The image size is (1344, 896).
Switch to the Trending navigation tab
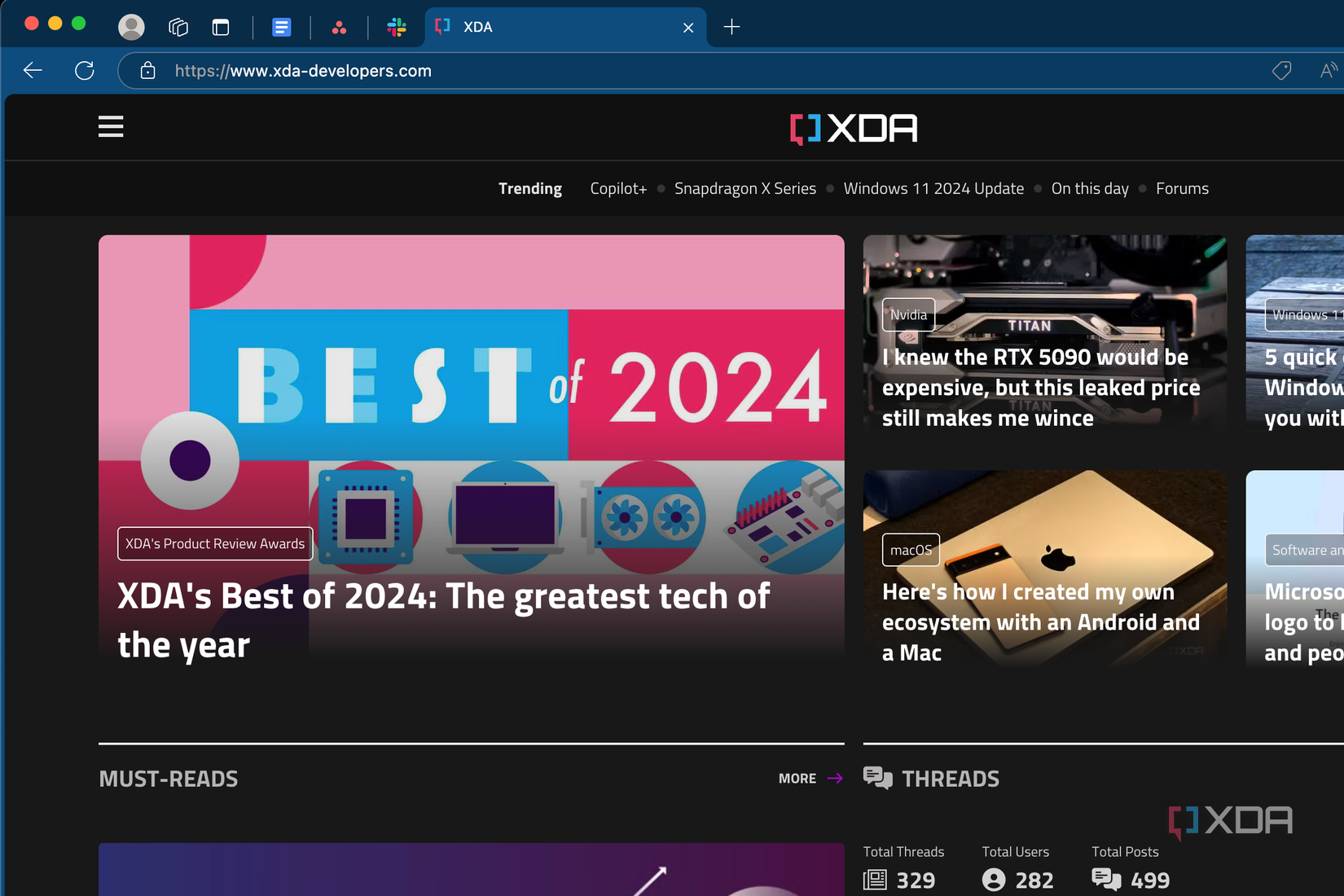pyautogui.click(x=529, y=188)
